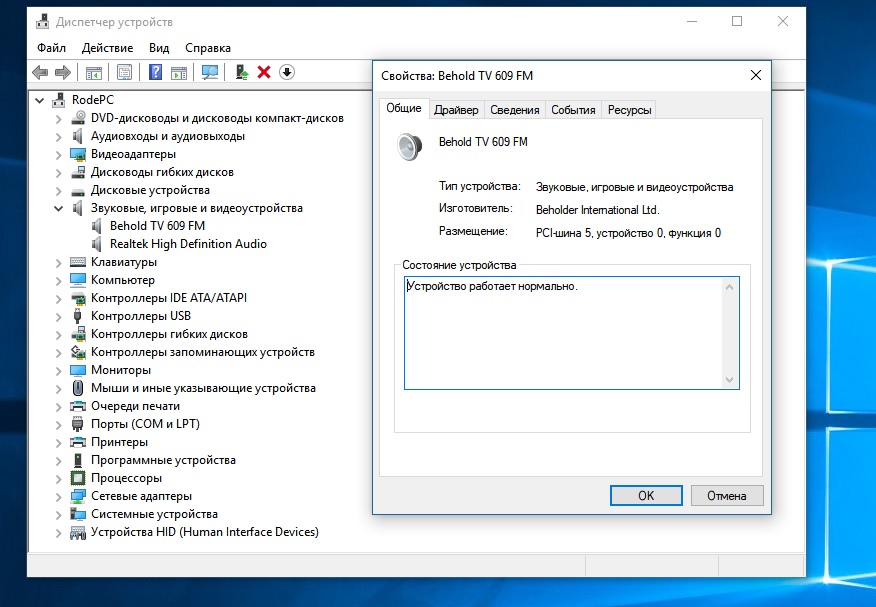The width and height of the screenshot is (876, 607).
Task: Disable the device using the down-arrow icon
Action: coord(287,72)
